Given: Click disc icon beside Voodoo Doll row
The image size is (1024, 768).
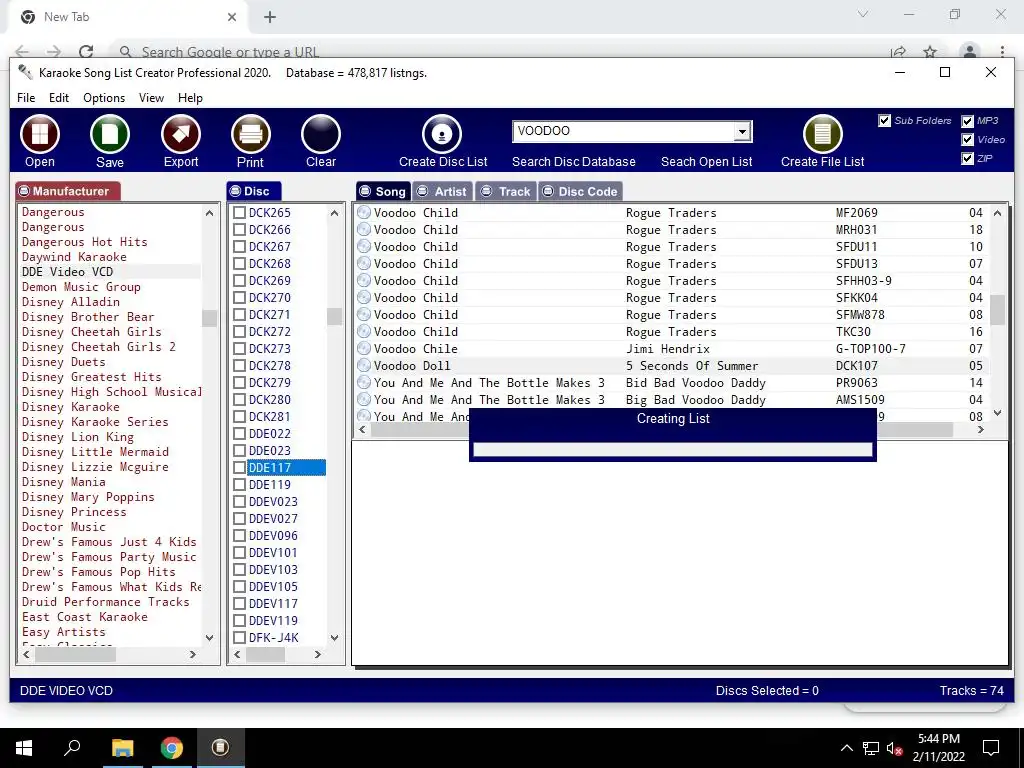Looking at the screenshot, I should coord(364,366).
